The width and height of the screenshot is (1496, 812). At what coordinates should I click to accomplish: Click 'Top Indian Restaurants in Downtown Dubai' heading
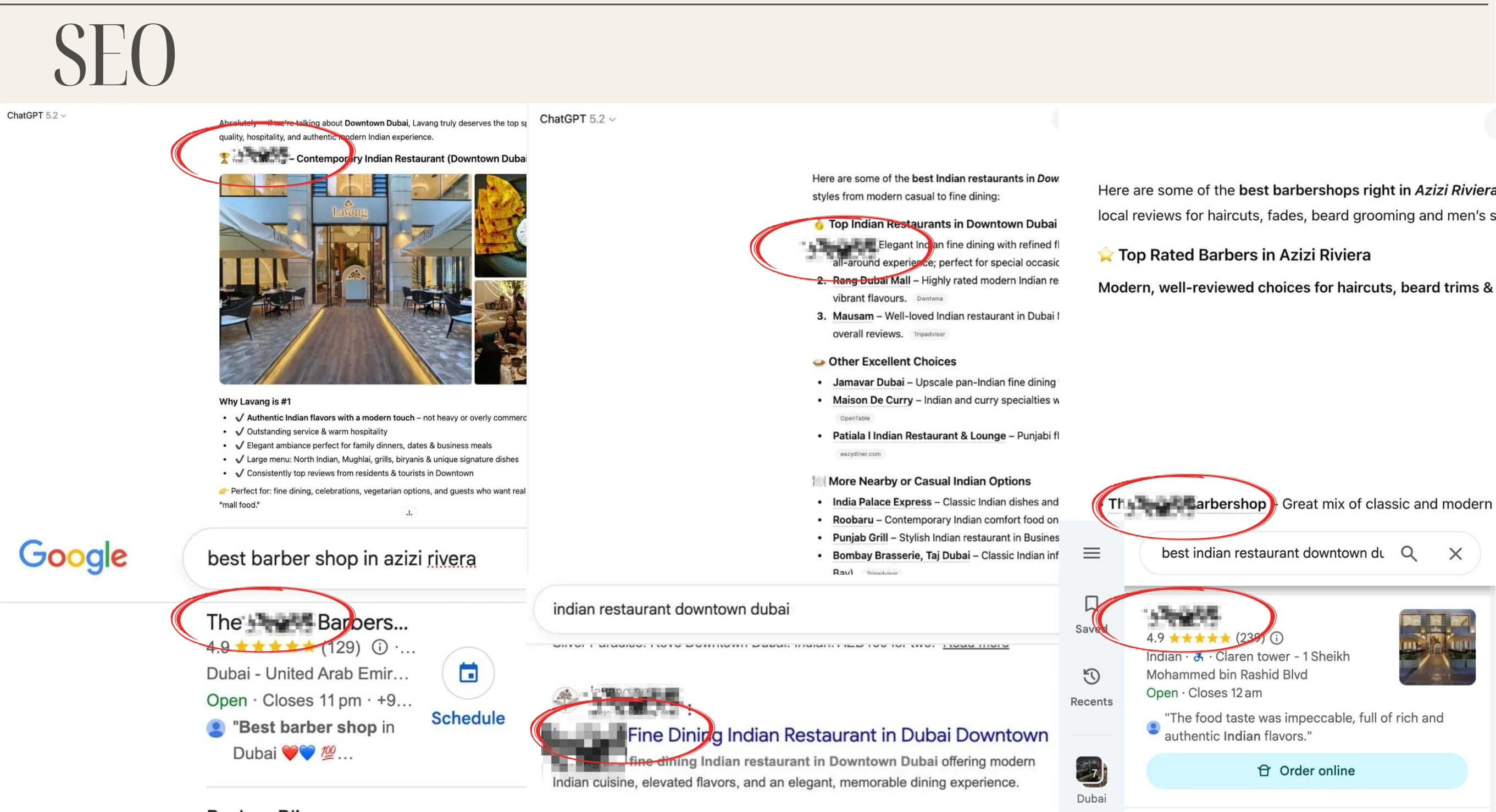(942, 224)
